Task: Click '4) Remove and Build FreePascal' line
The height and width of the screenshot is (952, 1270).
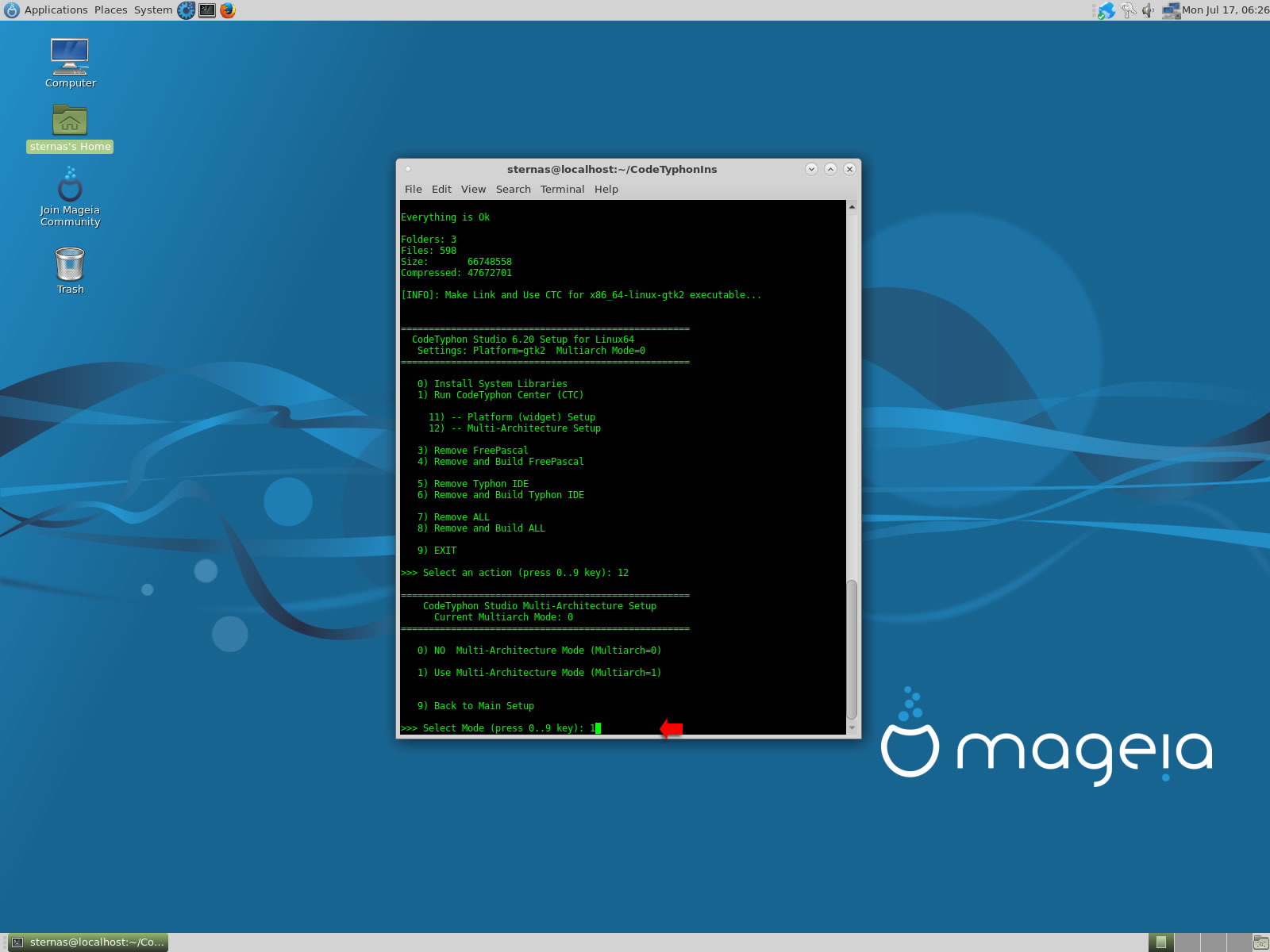Action: click(500, 462)
